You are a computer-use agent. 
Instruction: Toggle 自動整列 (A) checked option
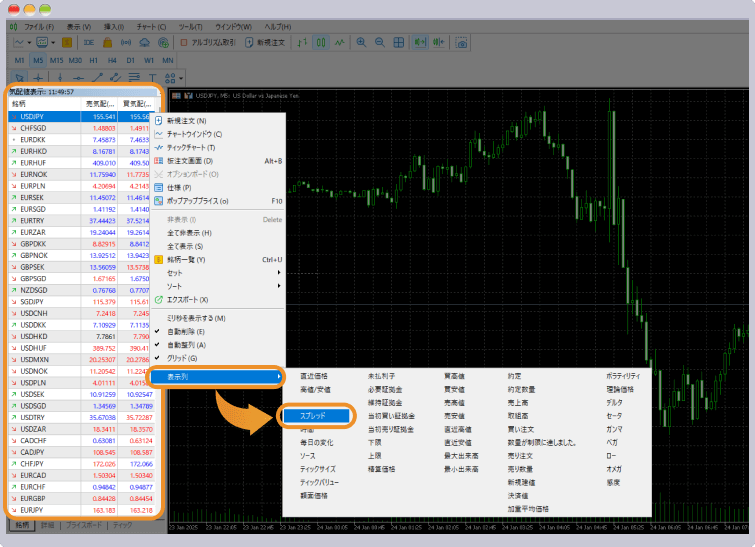(184, 344)
